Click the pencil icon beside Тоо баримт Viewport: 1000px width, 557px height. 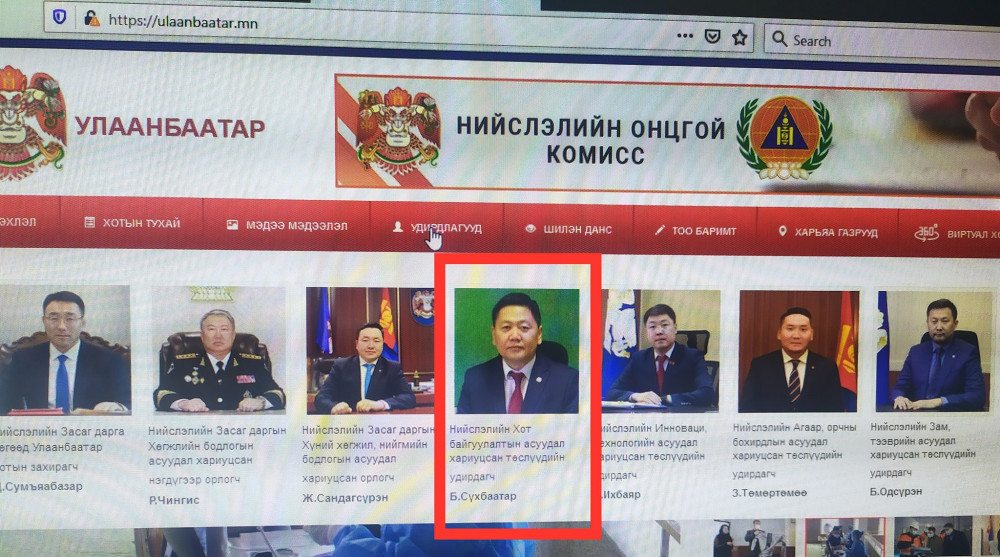coord(659,230)
